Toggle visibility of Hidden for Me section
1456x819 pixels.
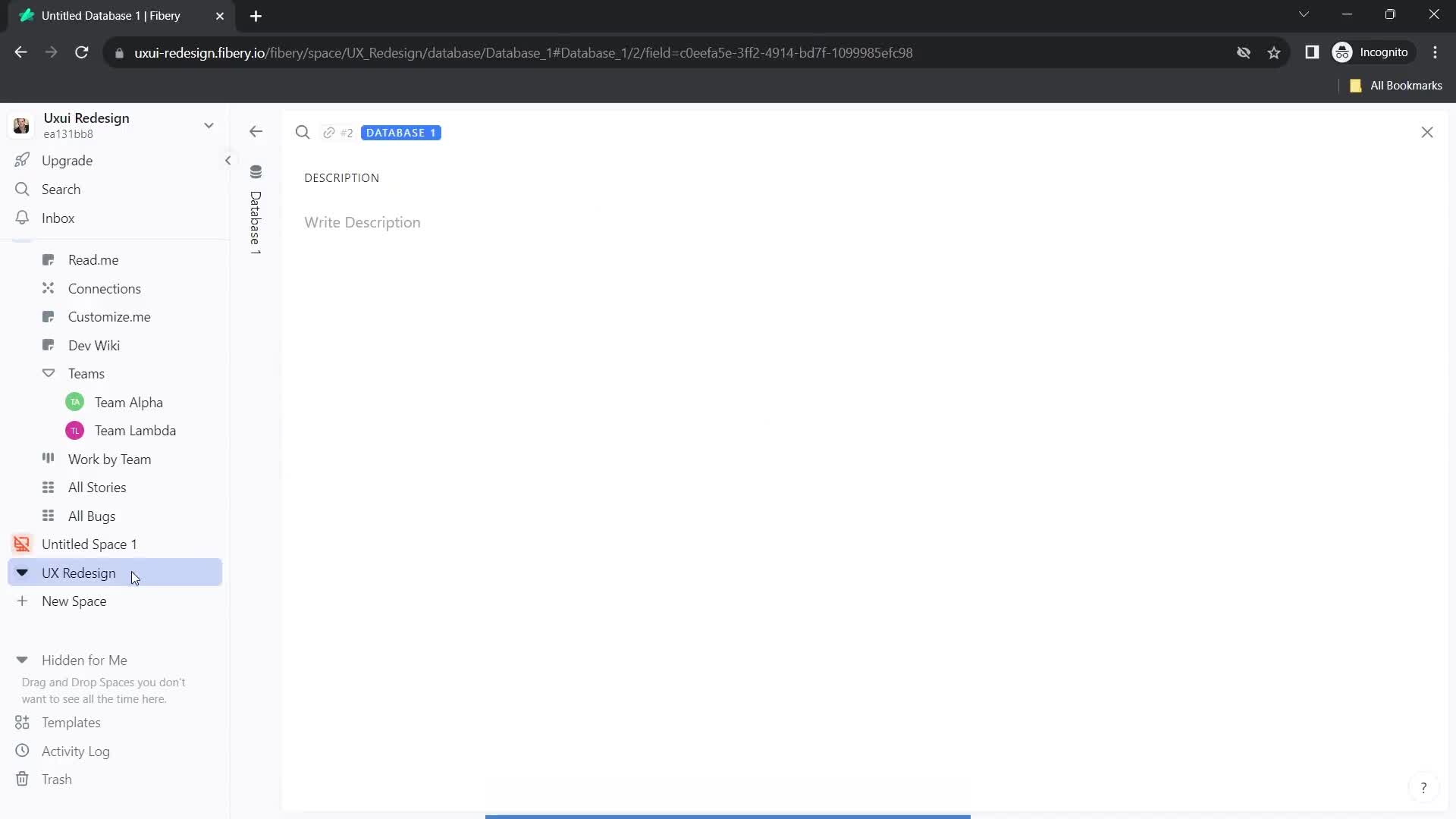tap(22, 660)
